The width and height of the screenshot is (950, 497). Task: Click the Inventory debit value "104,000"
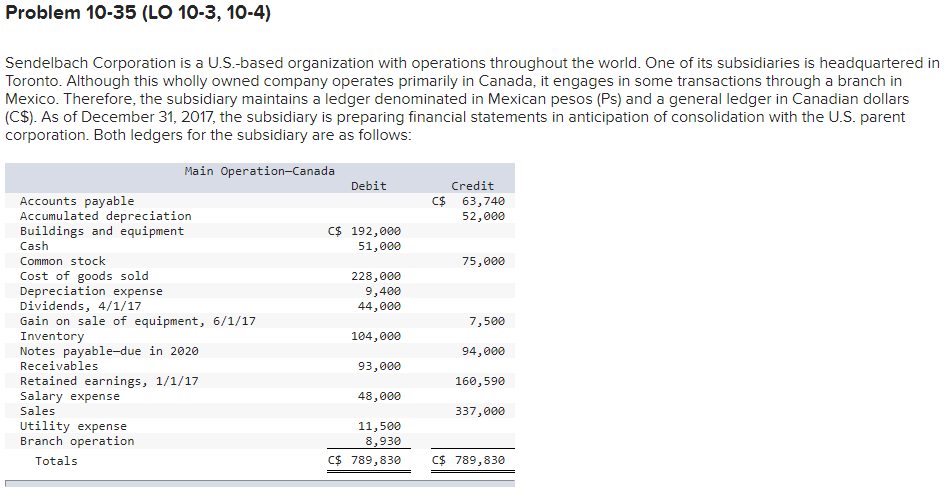coord(376,336)
